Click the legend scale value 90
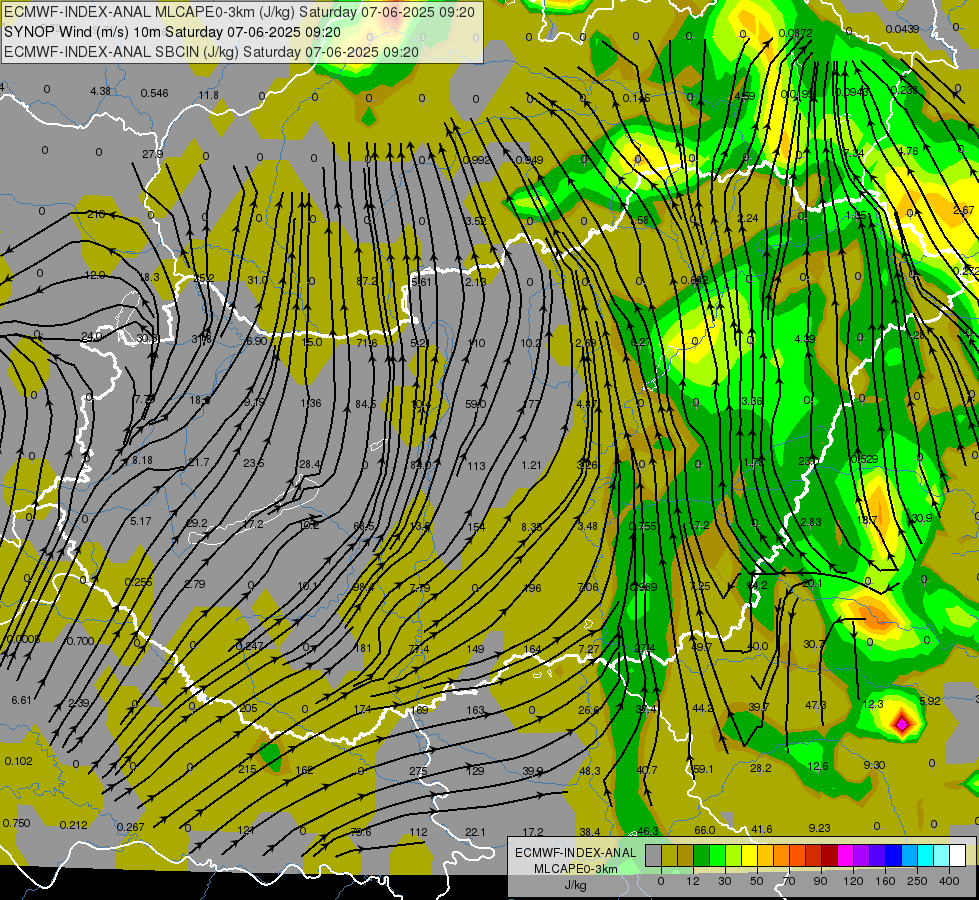979x900 pixels. click(820, 881)
